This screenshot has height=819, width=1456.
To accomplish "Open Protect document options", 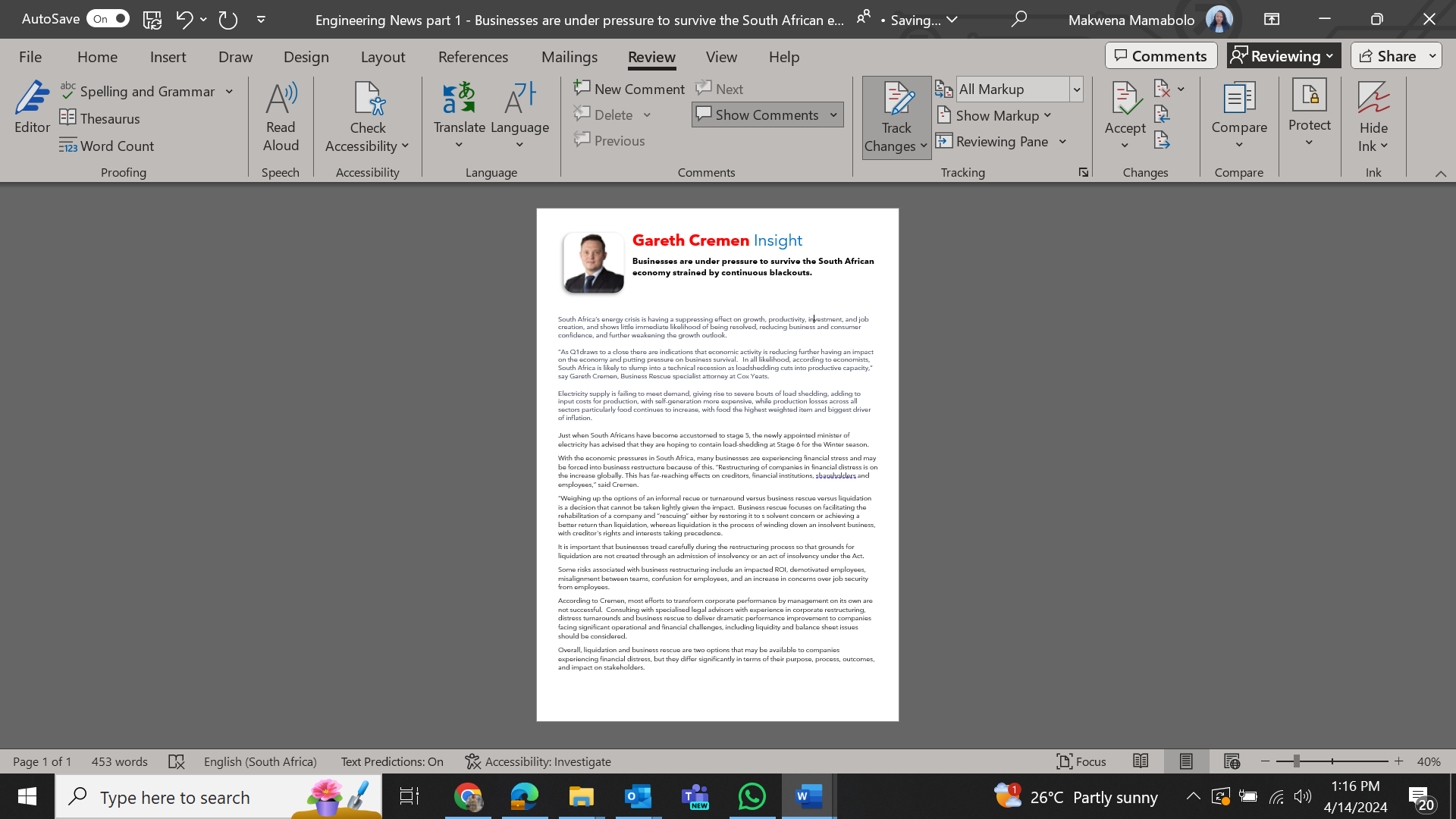I will pos(1309,114).
